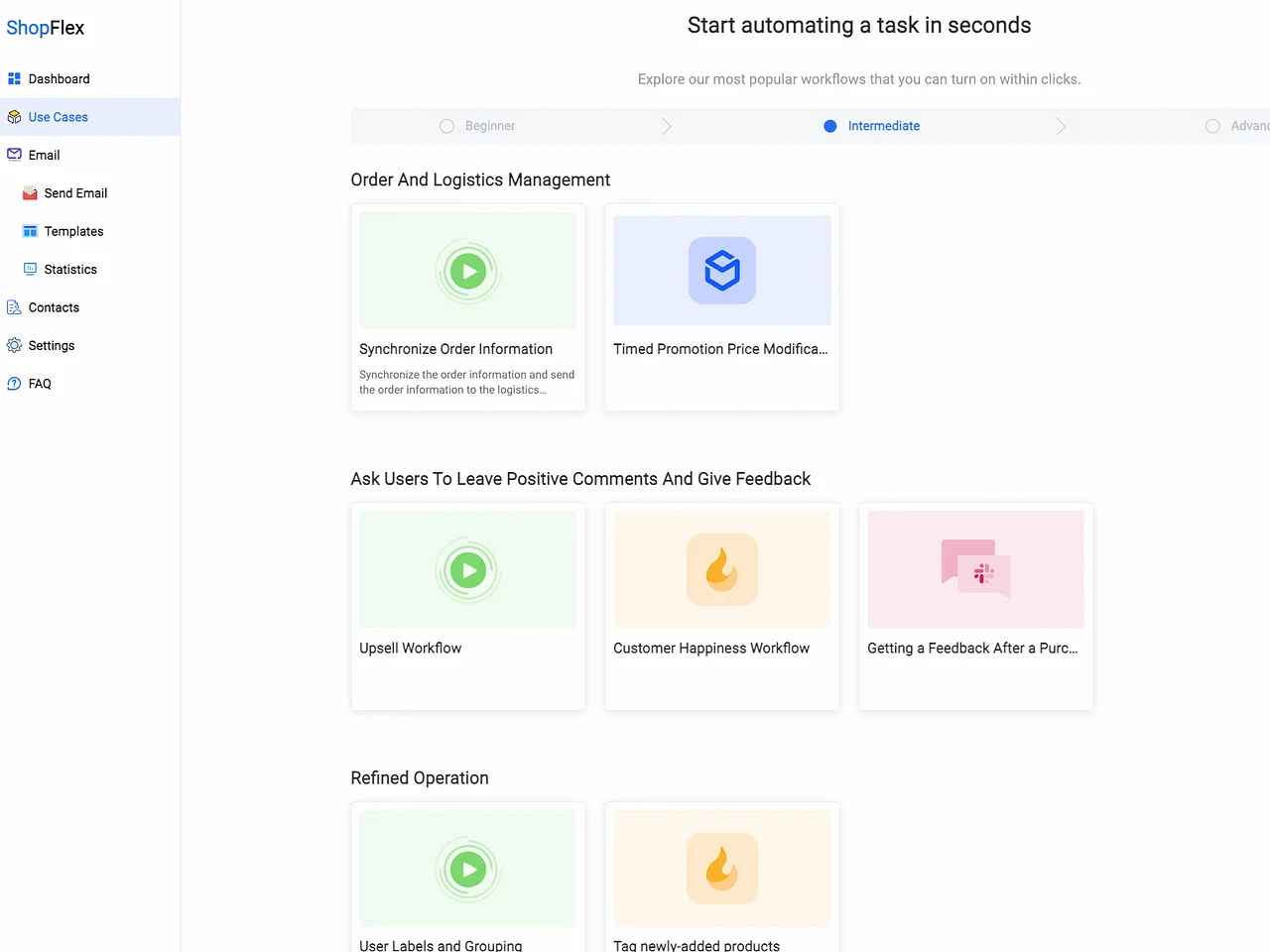Choose the Advanced difficulty radio
The image size is (1270, 952).
click(1212, 126)
